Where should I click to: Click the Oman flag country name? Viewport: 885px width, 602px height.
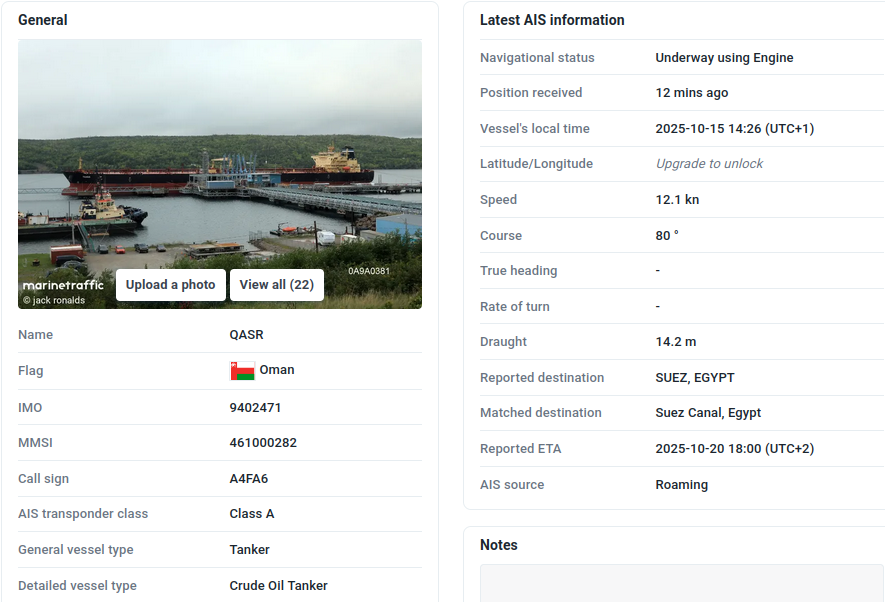[277, 370]
